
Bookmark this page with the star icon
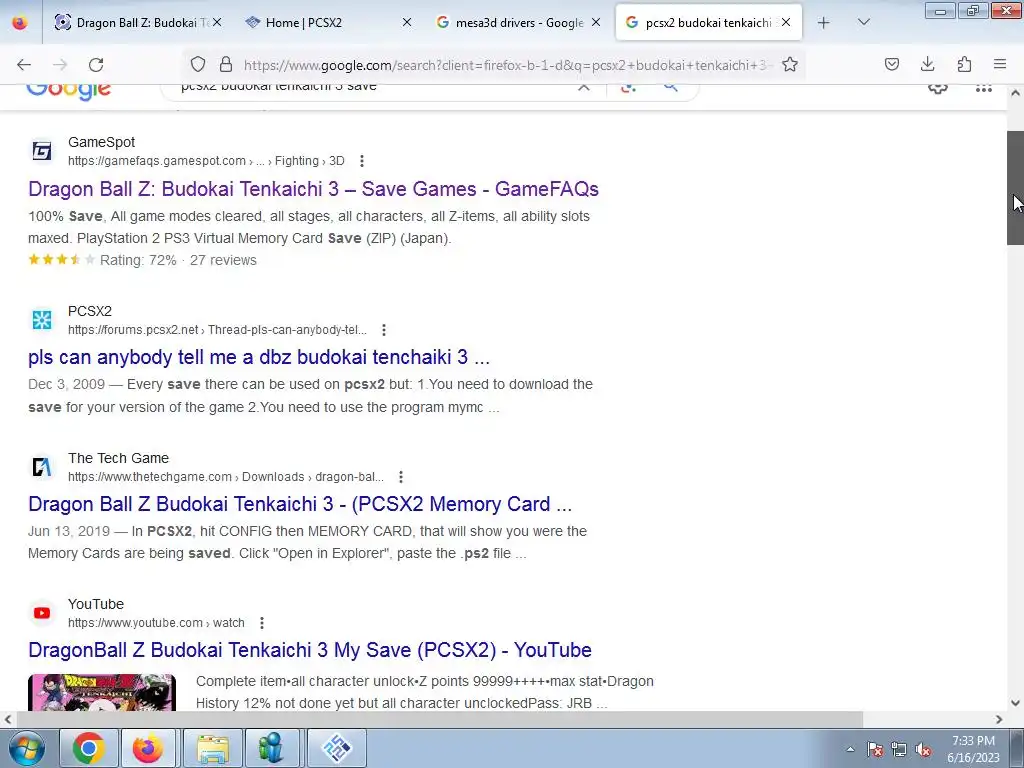(790, 64)
